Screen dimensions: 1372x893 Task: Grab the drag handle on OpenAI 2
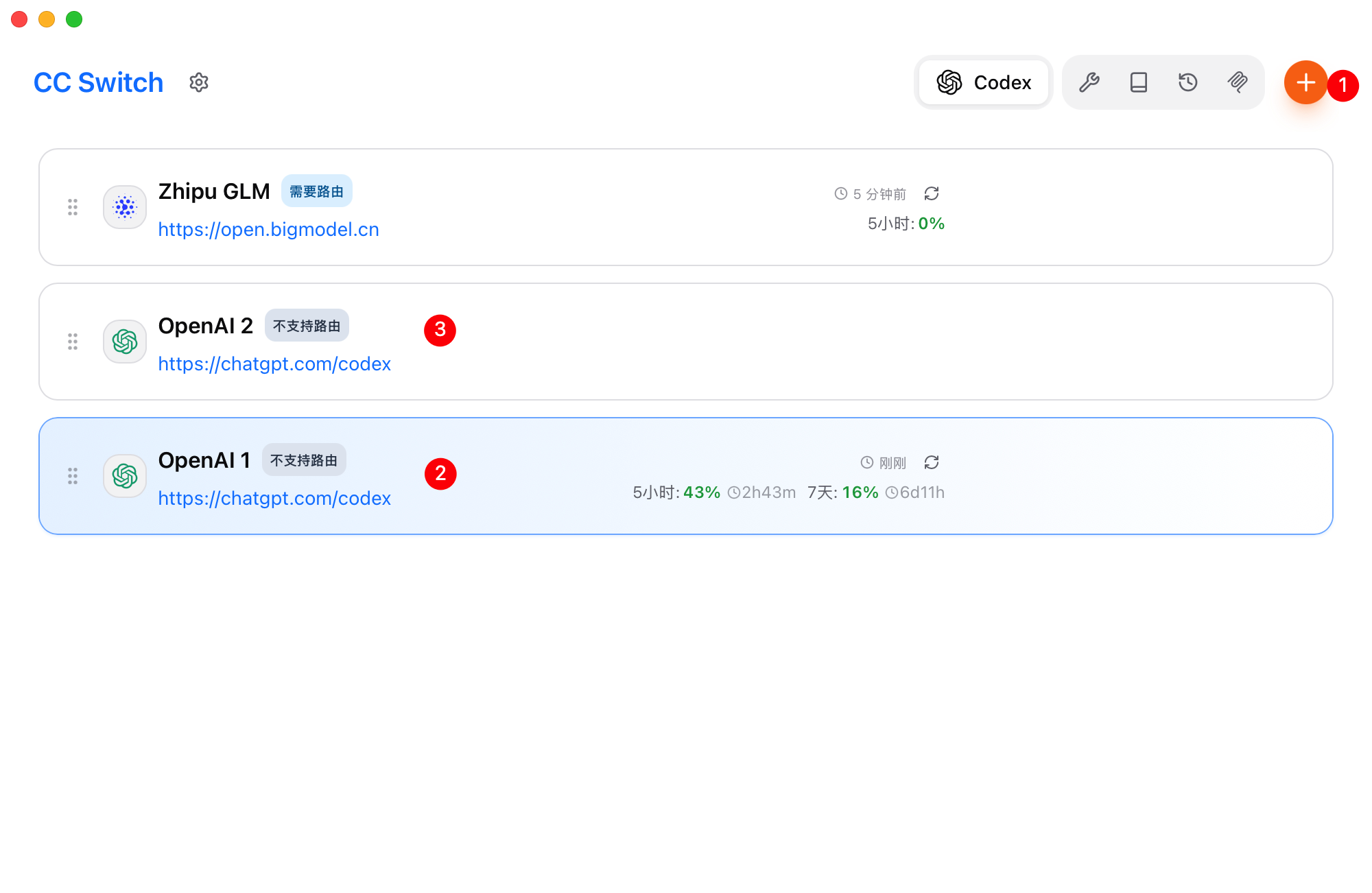(73, 342)
